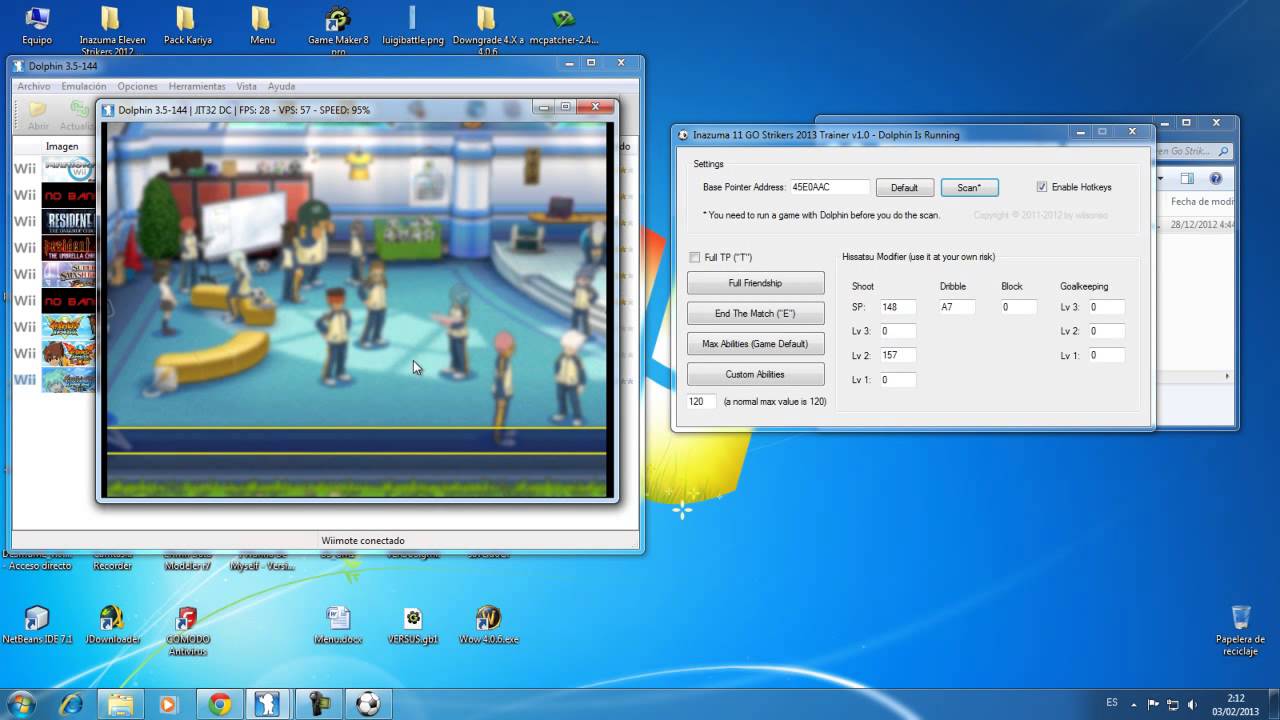Open the Pack Kariya folder icon
The height and width of the screenshot is (720, 1280).
point(187,26)
